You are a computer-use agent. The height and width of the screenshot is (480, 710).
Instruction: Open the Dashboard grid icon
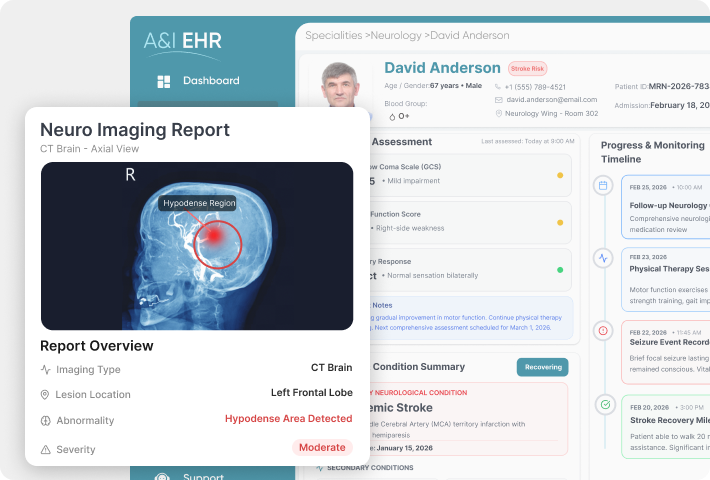point(163,82)
